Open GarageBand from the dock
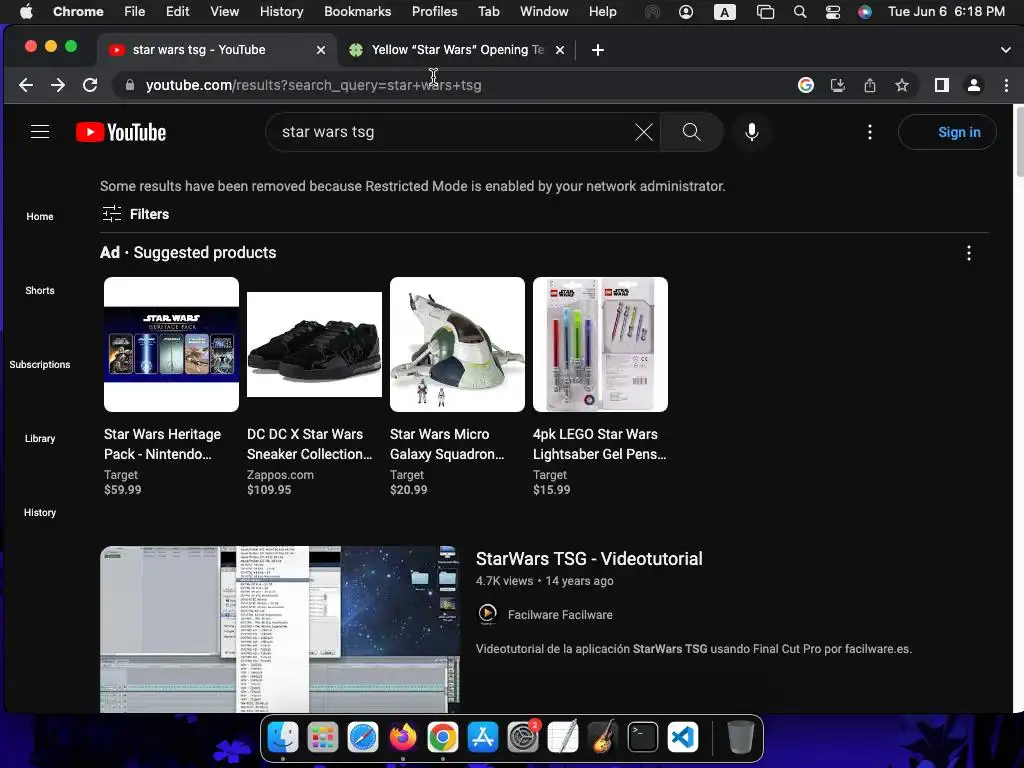 (603, 738)
